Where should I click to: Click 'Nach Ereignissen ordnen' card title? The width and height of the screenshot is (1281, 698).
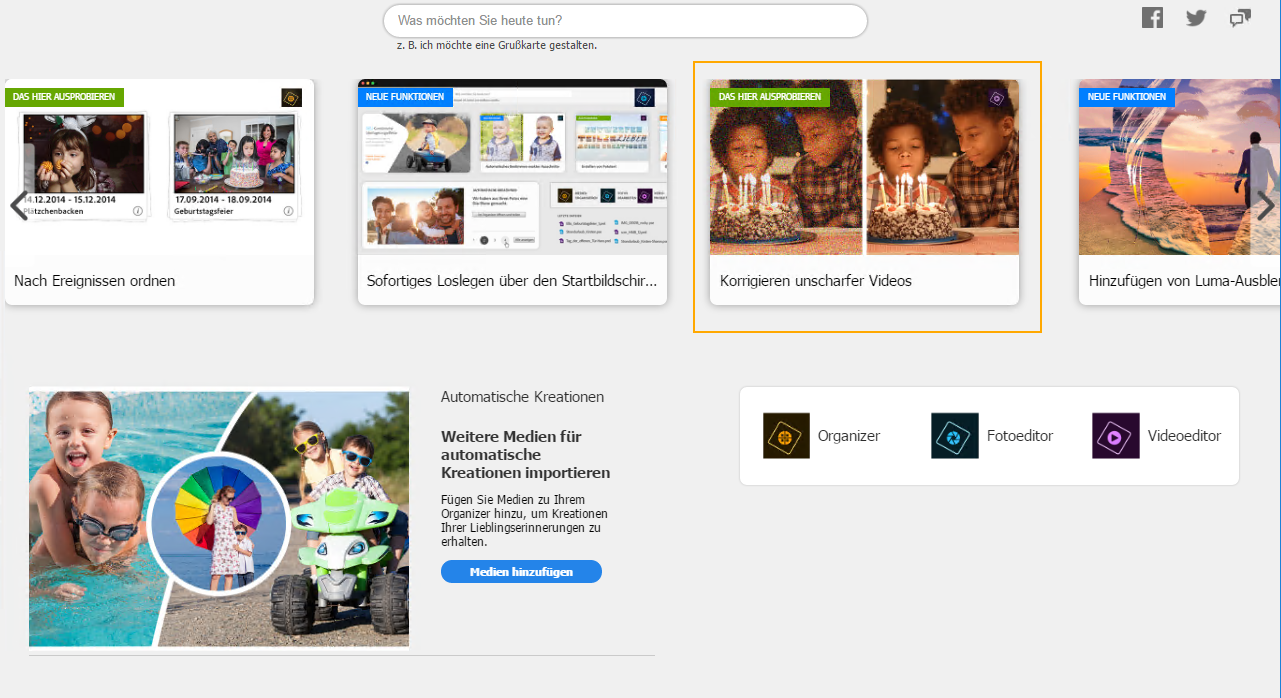tap(95, 281)
